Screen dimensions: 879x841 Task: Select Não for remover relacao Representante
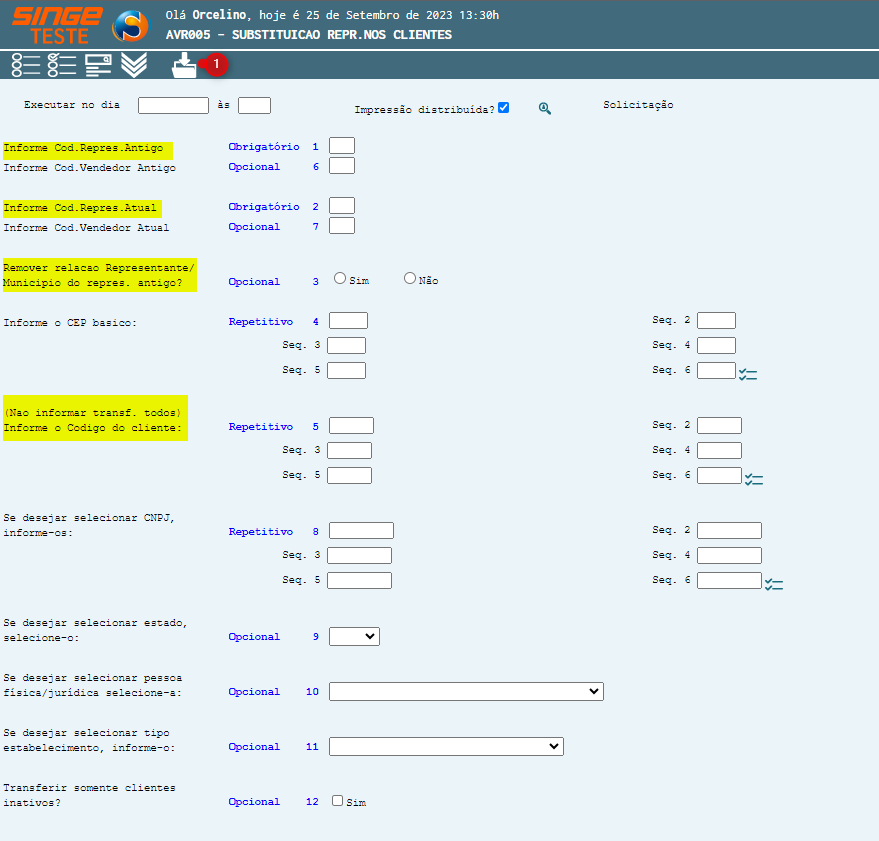tap(410, 279)
